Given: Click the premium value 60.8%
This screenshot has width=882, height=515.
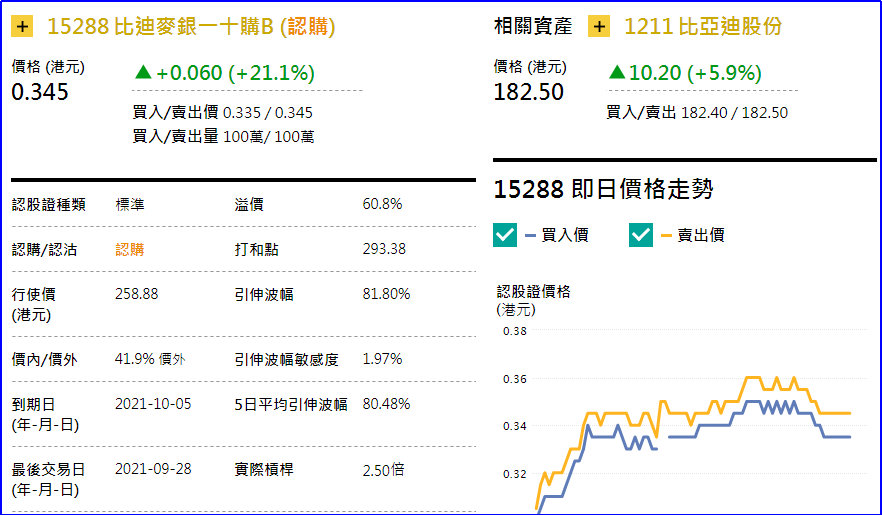Looking at the screenshot, I should click(x=382, y=204).
